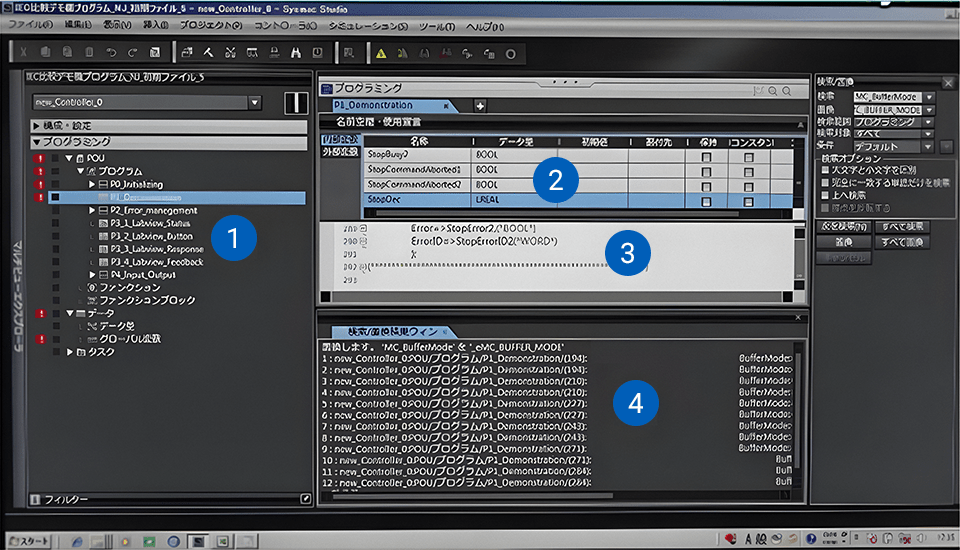The image size is (960, 550).
Task: Enable the 大文字と小文字を区別 search option
Action: (x=825, y=170)
